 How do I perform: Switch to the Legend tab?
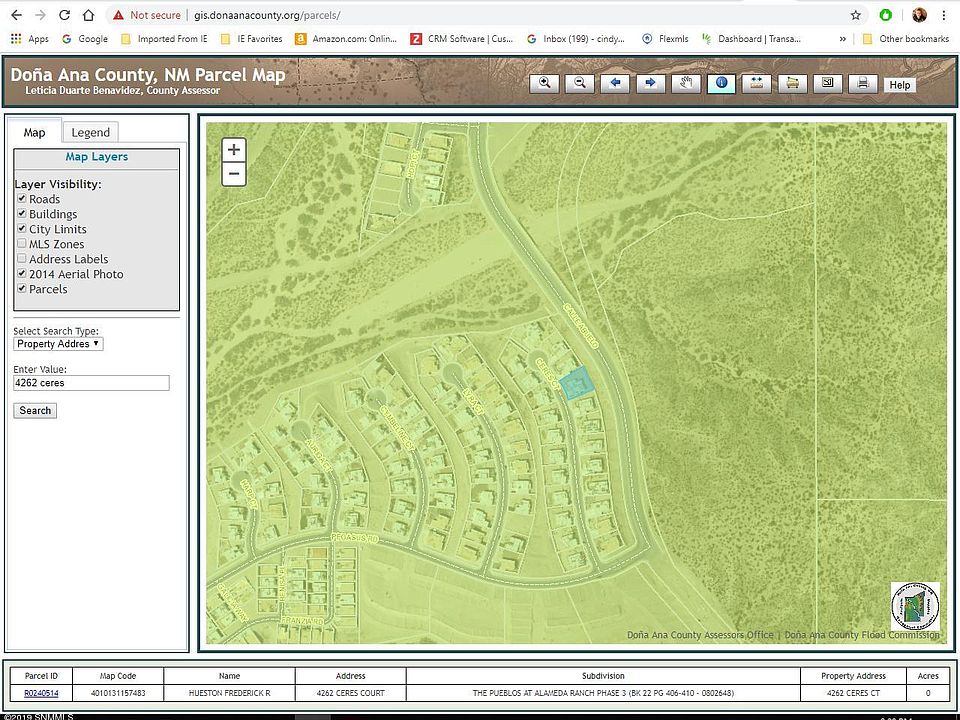click(x=90, y=132)
